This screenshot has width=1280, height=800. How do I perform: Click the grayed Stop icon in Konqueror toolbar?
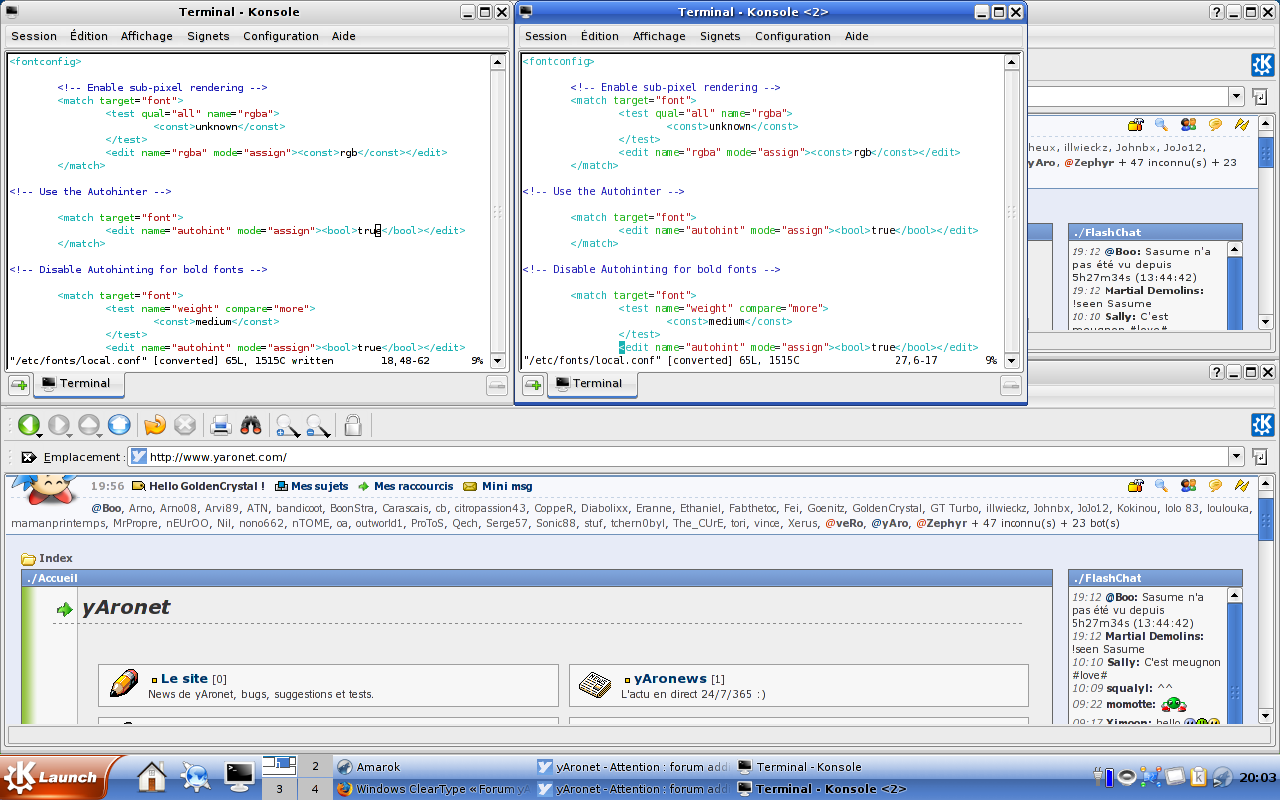[185, 425]
